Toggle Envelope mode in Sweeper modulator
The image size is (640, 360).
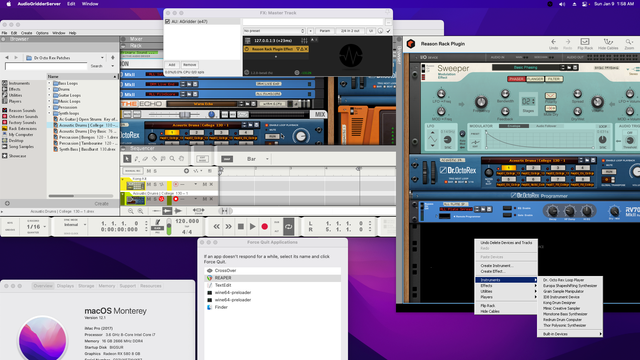(x=513, y=126)
